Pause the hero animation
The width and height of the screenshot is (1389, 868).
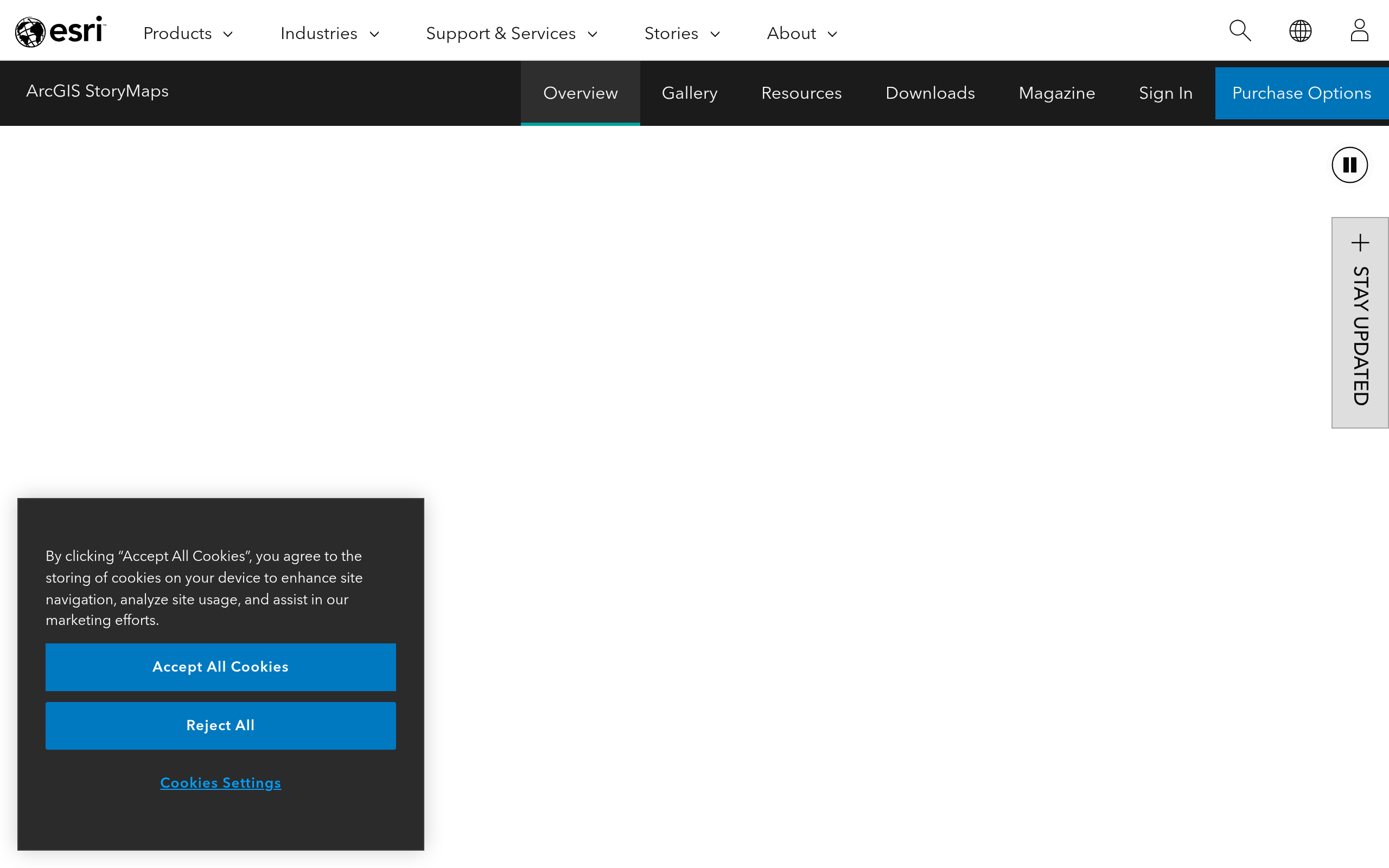click(1349, 165)
